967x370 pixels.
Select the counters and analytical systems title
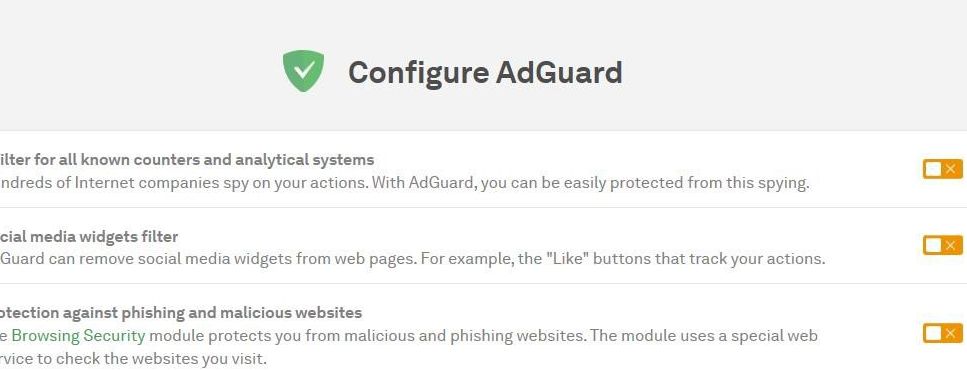click(187, 160)
